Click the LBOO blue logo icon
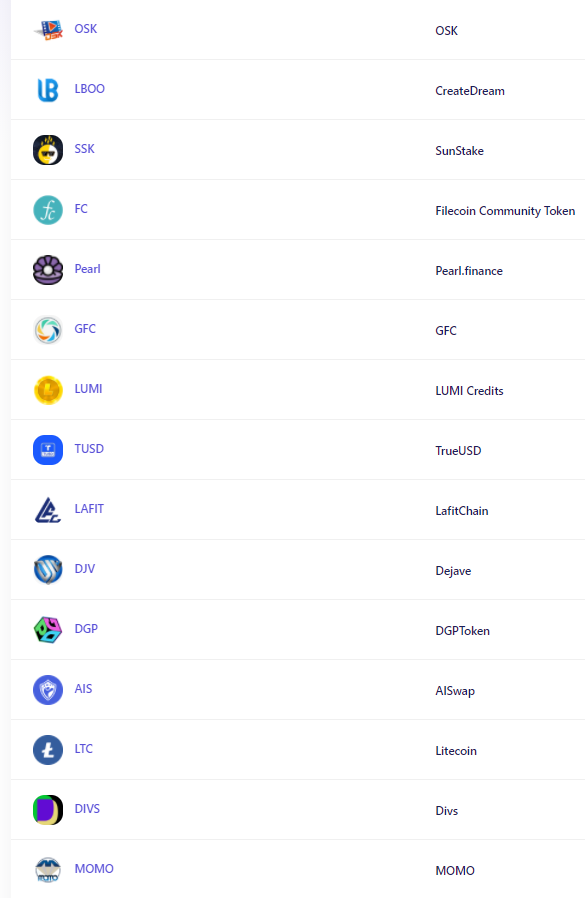The height and width of the screenshot is (898, 585). click(48, 90)
